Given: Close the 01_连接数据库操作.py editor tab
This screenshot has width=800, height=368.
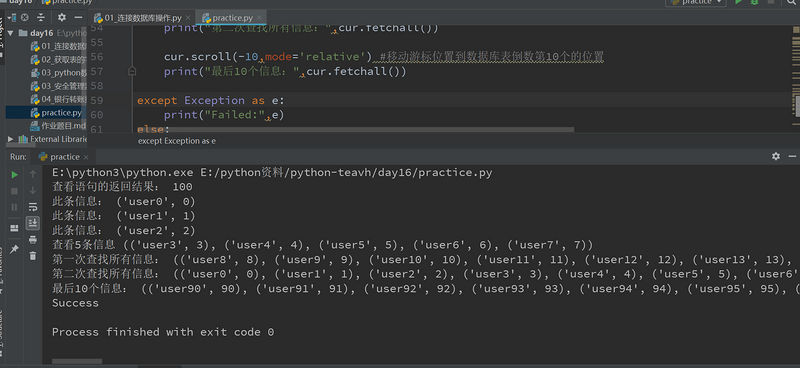Looking at the screenshot, I should (x=187, y=18).
